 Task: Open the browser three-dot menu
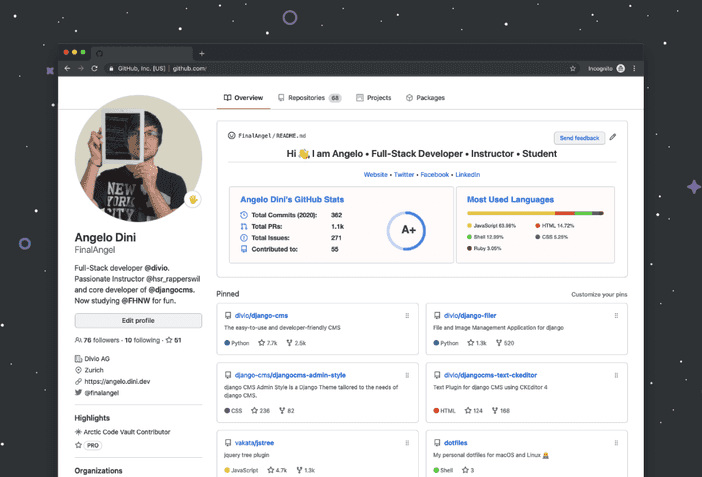(634, 69)
